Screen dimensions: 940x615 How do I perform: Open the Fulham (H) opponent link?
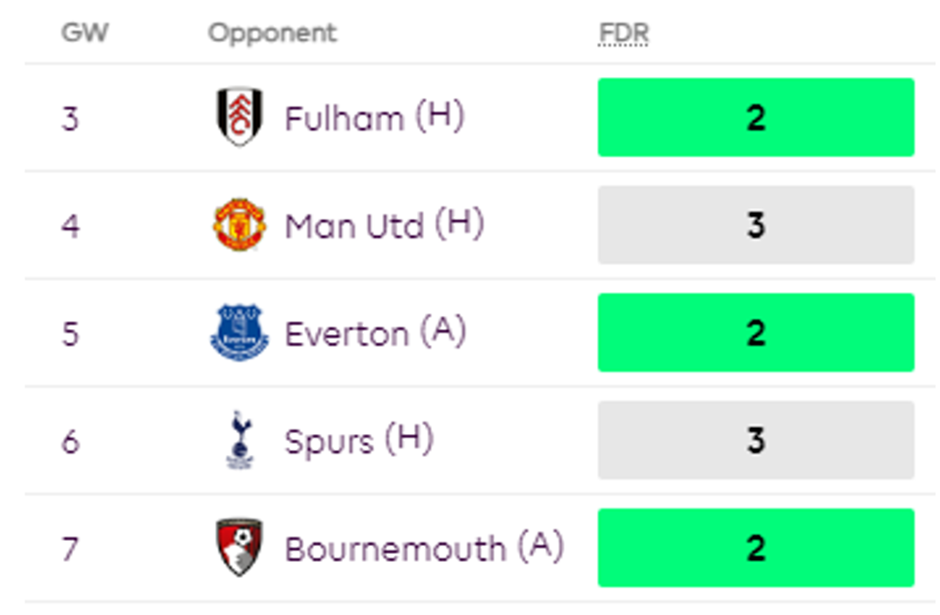tap(374, 118)
